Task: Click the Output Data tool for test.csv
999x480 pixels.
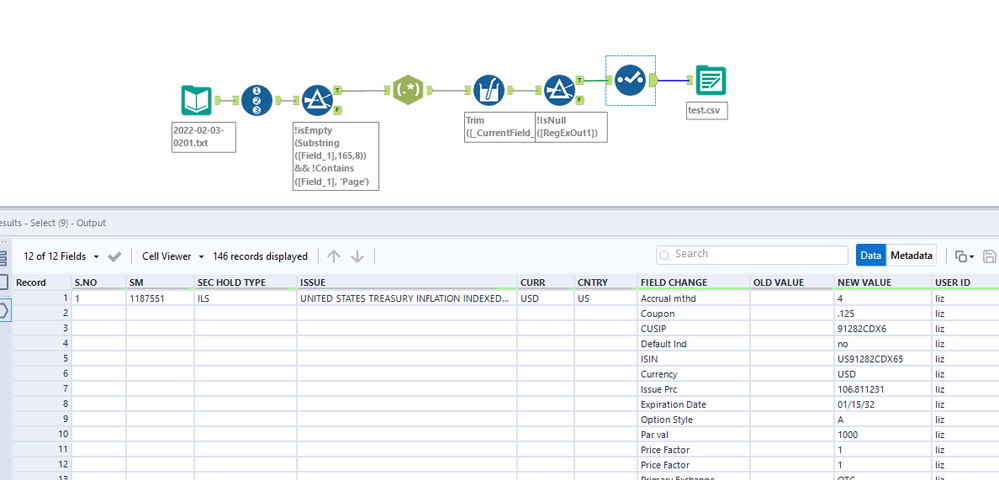Action: point(710,80)
